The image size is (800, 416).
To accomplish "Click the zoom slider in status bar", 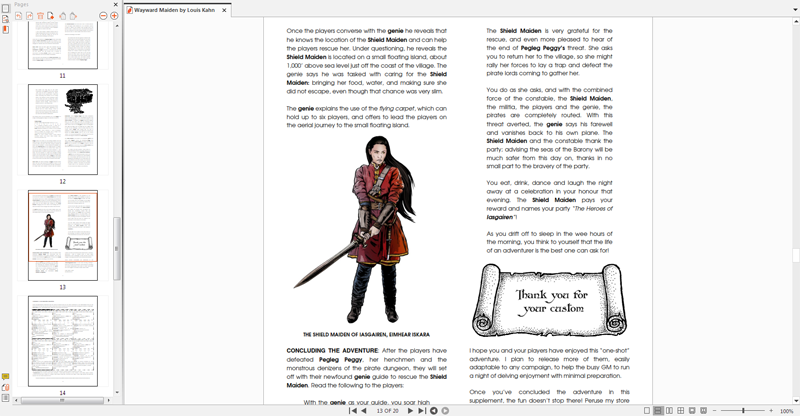I will 745,411.
